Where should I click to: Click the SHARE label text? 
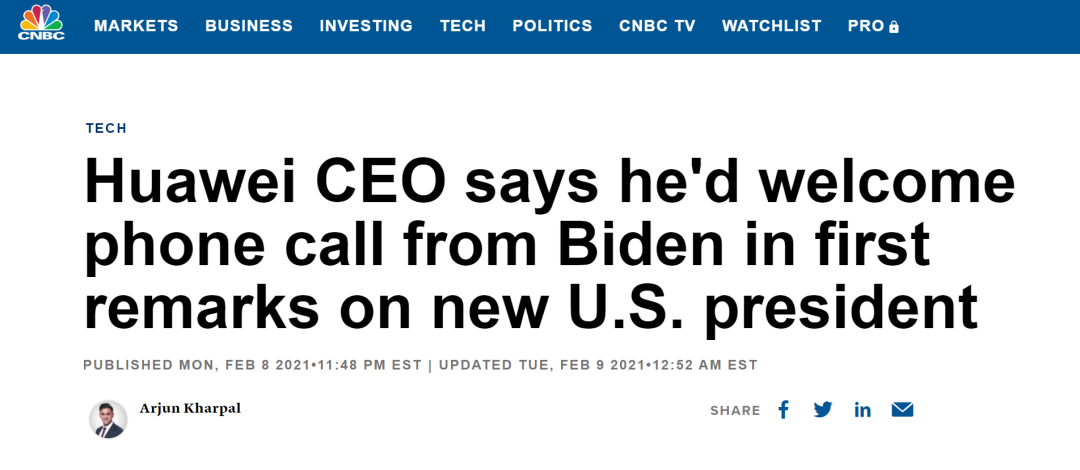tap(735, 411)
